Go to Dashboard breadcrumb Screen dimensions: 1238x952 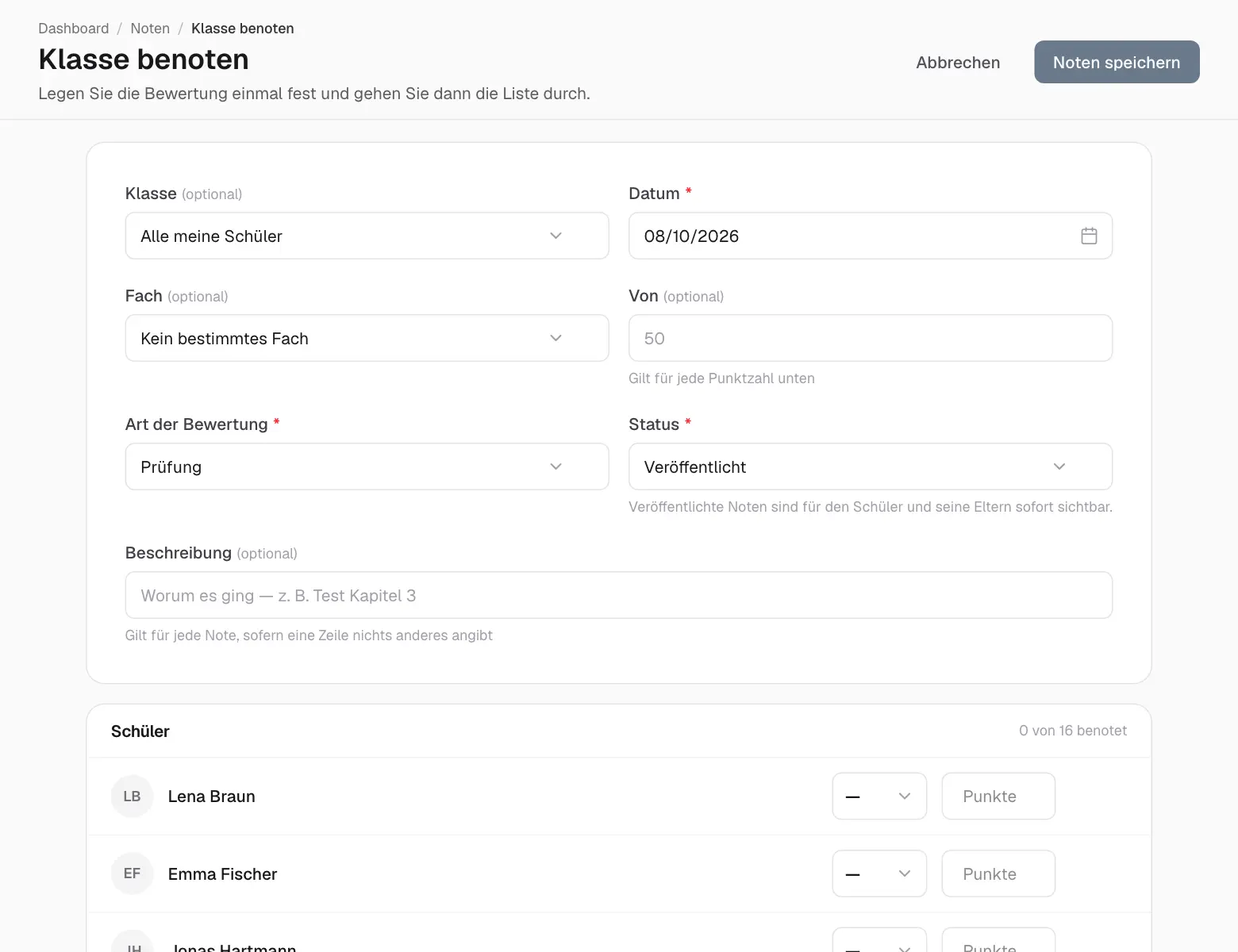(x=74, y=29)
